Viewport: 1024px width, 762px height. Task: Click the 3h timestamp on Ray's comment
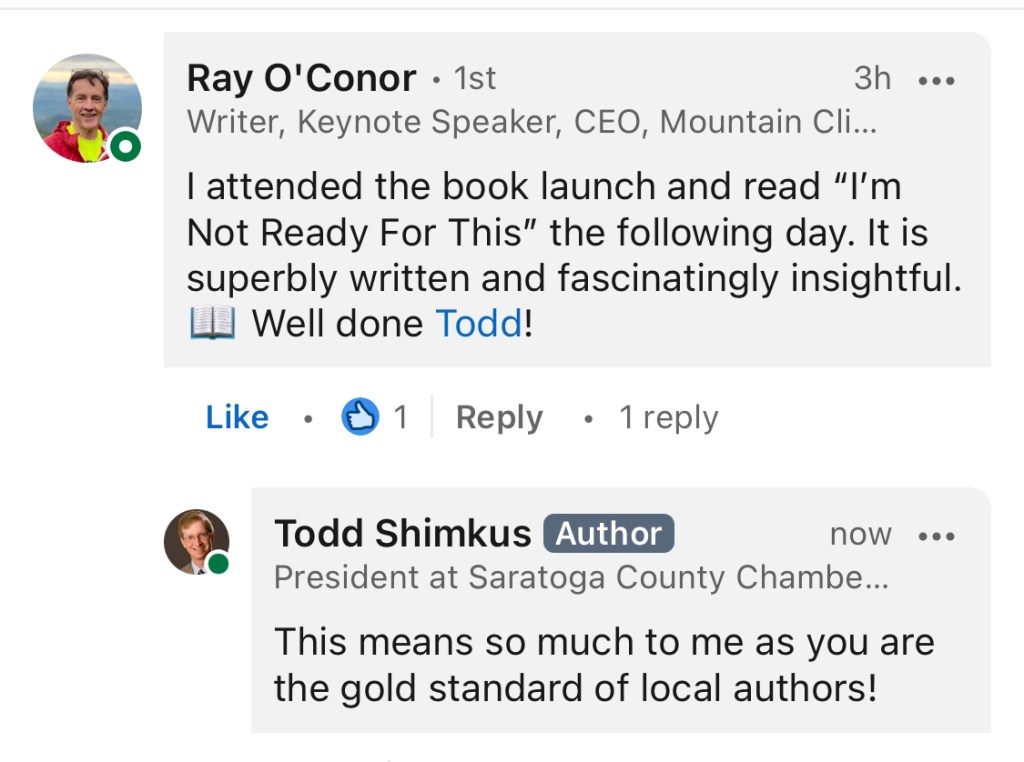pos(872,78)
